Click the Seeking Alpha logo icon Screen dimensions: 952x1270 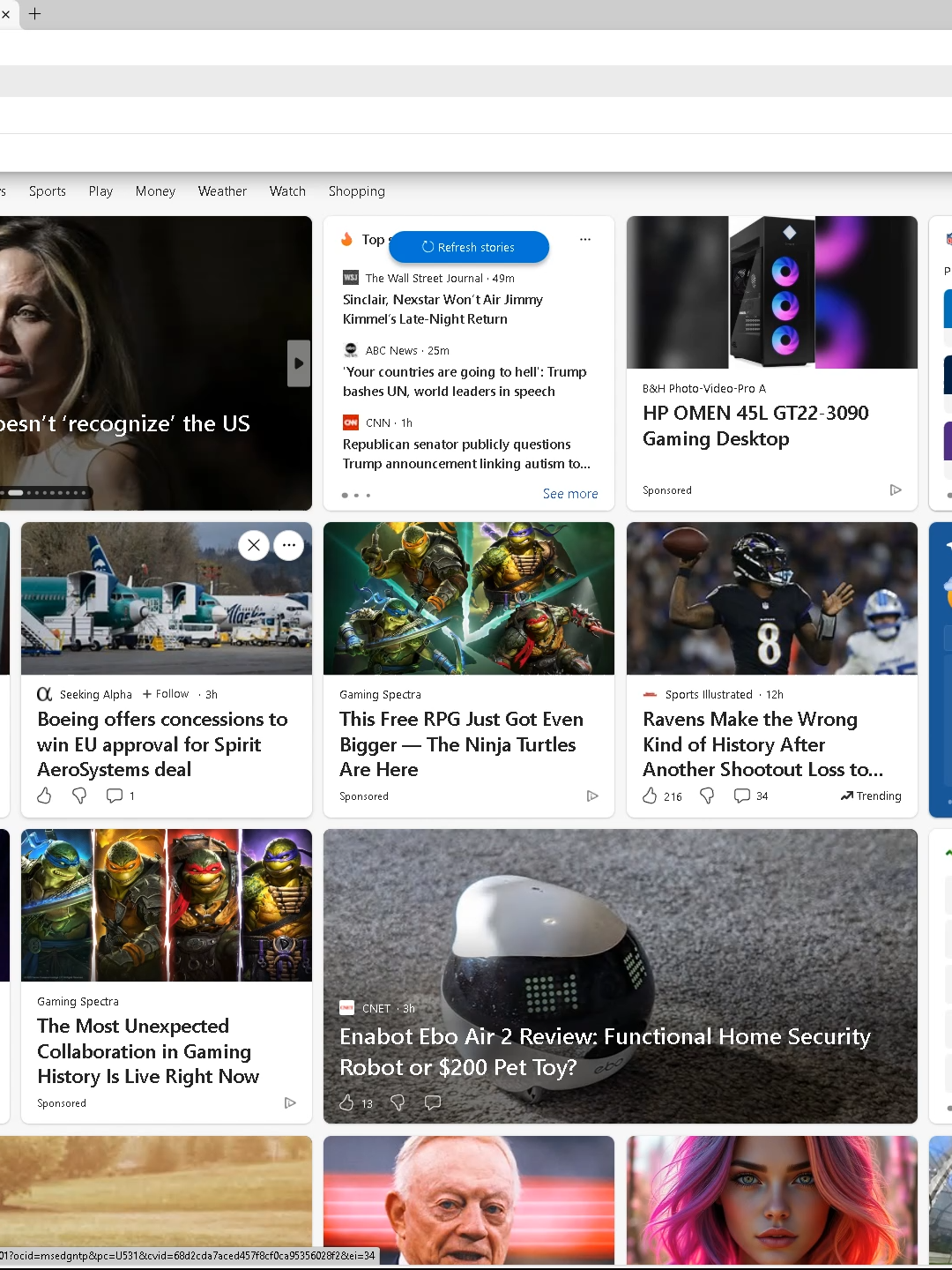tap(44, 694)
